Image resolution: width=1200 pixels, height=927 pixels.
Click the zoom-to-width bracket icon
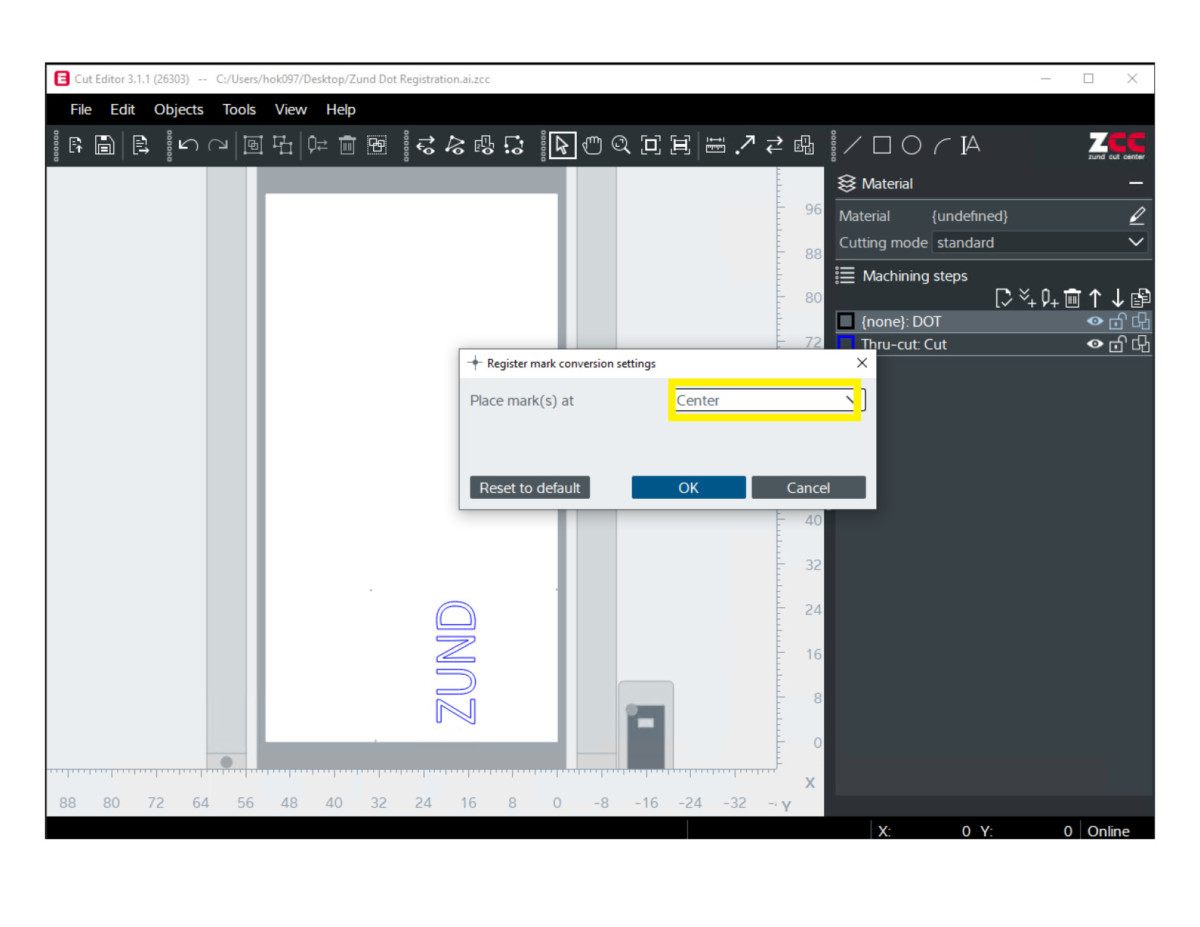[680, 146]
